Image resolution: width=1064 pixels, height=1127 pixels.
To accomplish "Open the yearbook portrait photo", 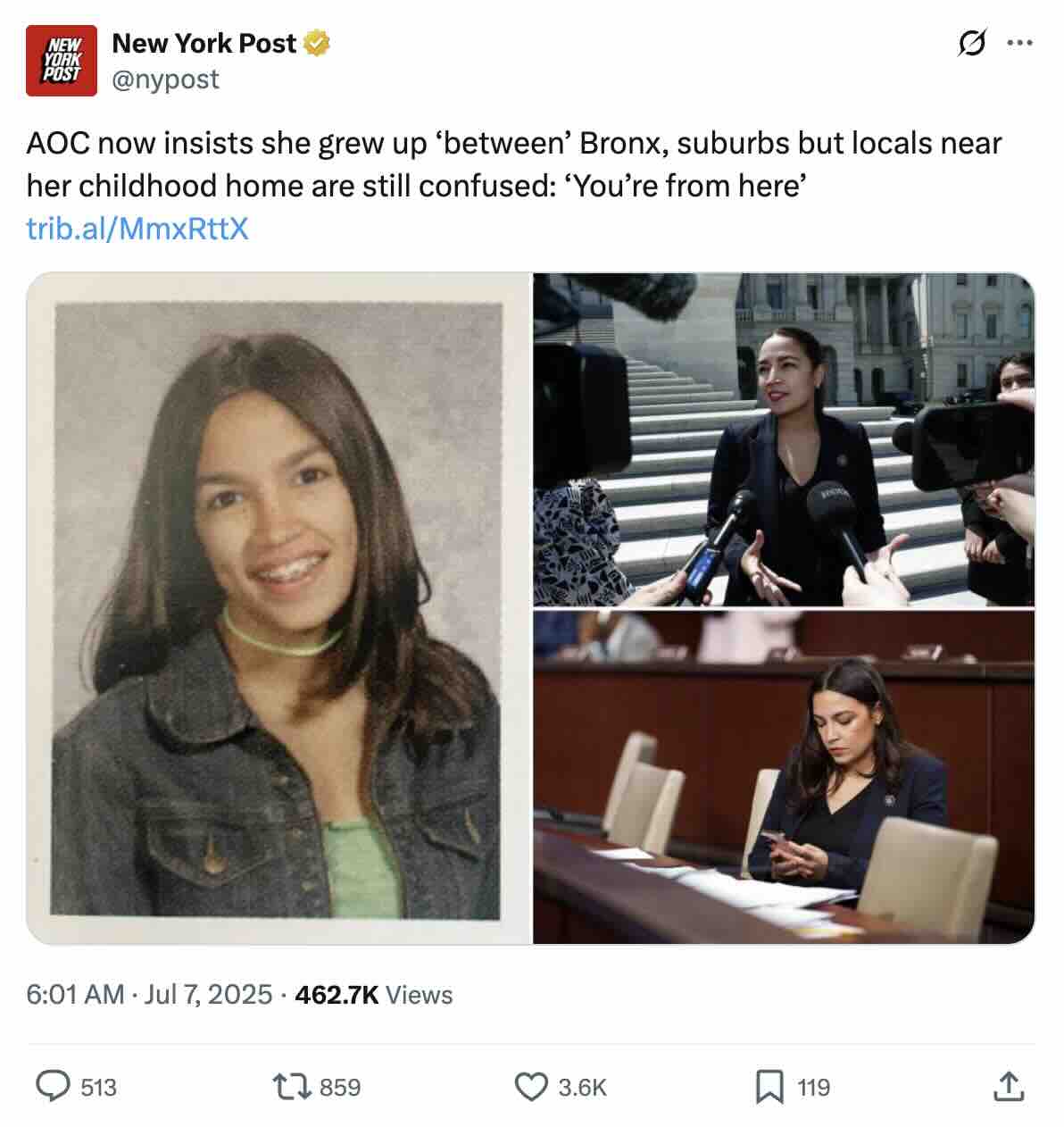I will [278, 608].
